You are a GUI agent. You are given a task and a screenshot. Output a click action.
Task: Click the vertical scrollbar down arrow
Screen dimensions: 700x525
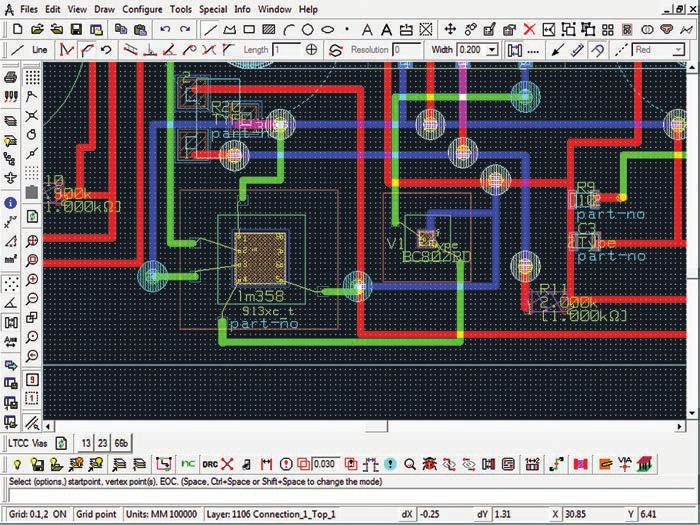tap(692, 412)
